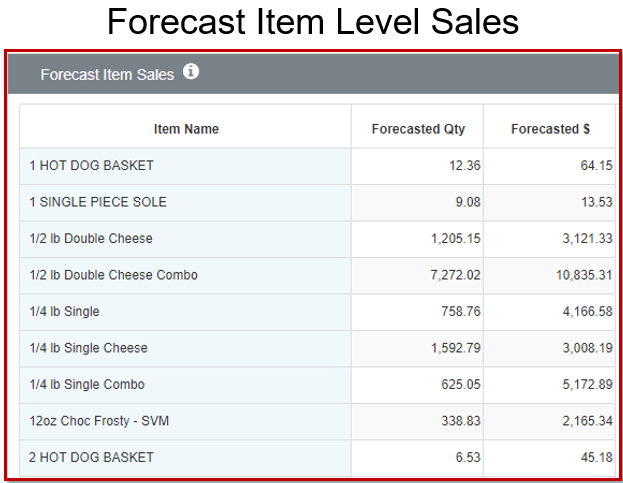The image size is (623, 483).
Task: Click the 64.15 forecasted dollar cell
Action: tap(549, 166)
